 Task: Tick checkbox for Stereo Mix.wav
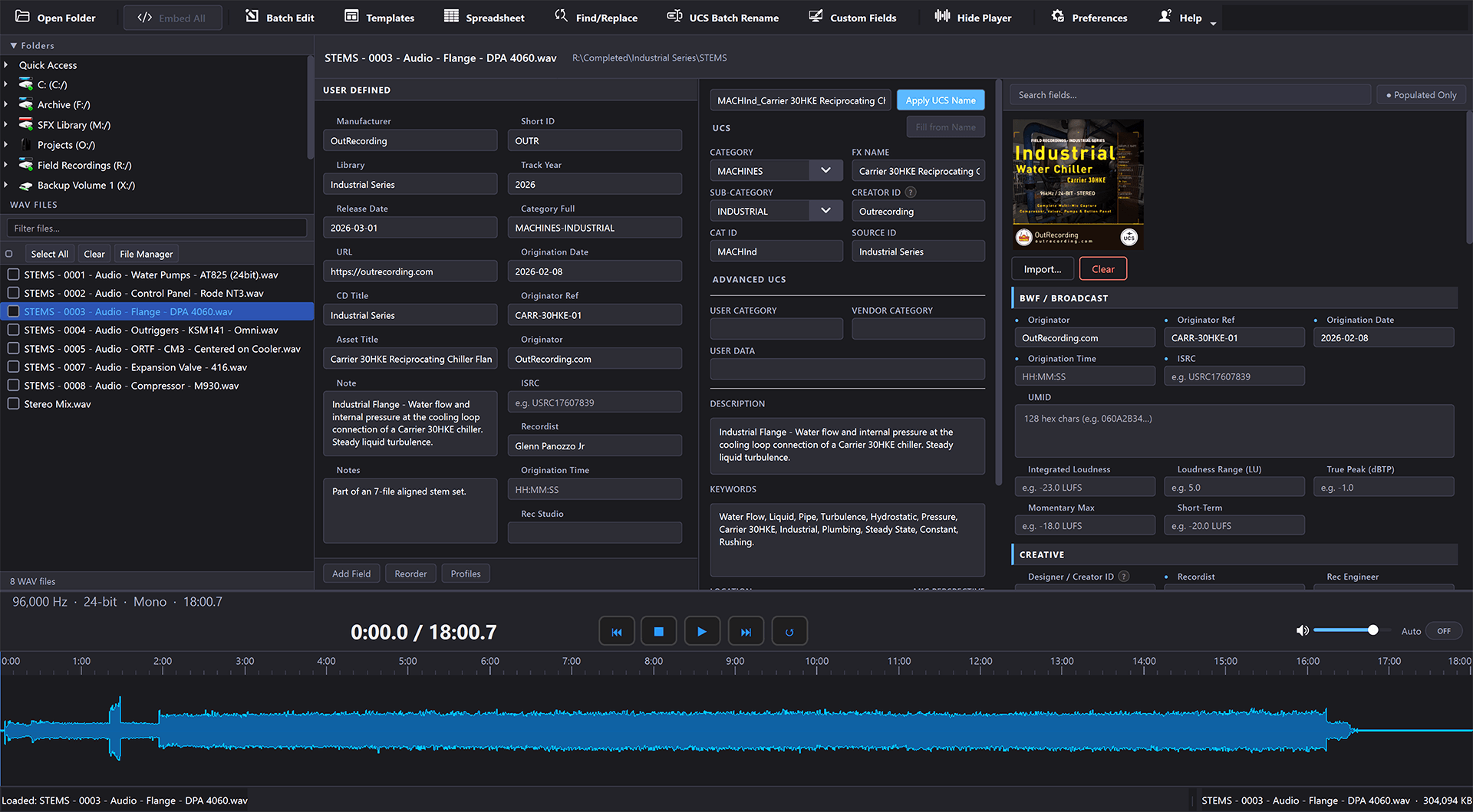click(13, 404)
